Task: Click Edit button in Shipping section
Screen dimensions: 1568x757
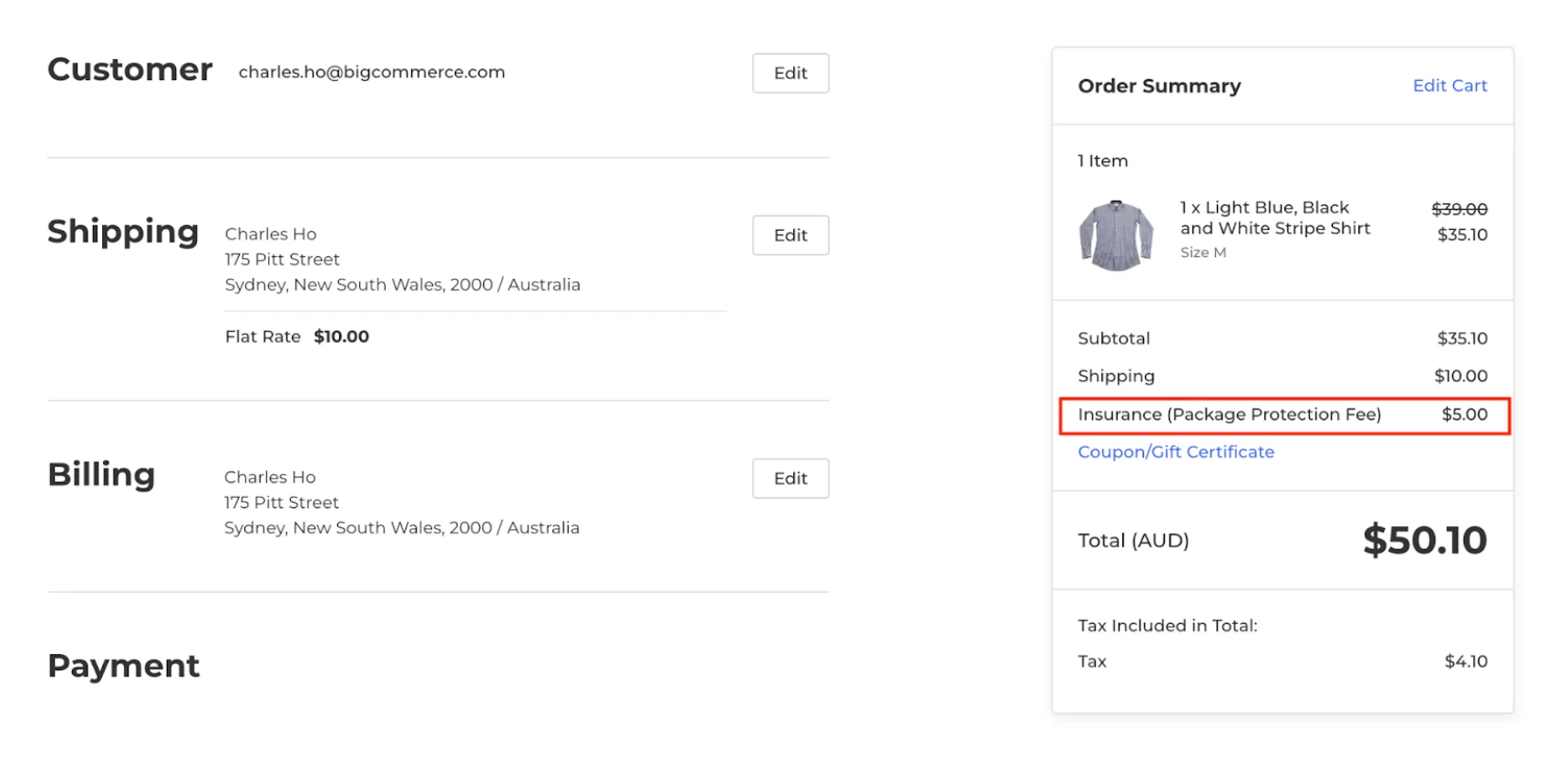Action: click(790, 235)
